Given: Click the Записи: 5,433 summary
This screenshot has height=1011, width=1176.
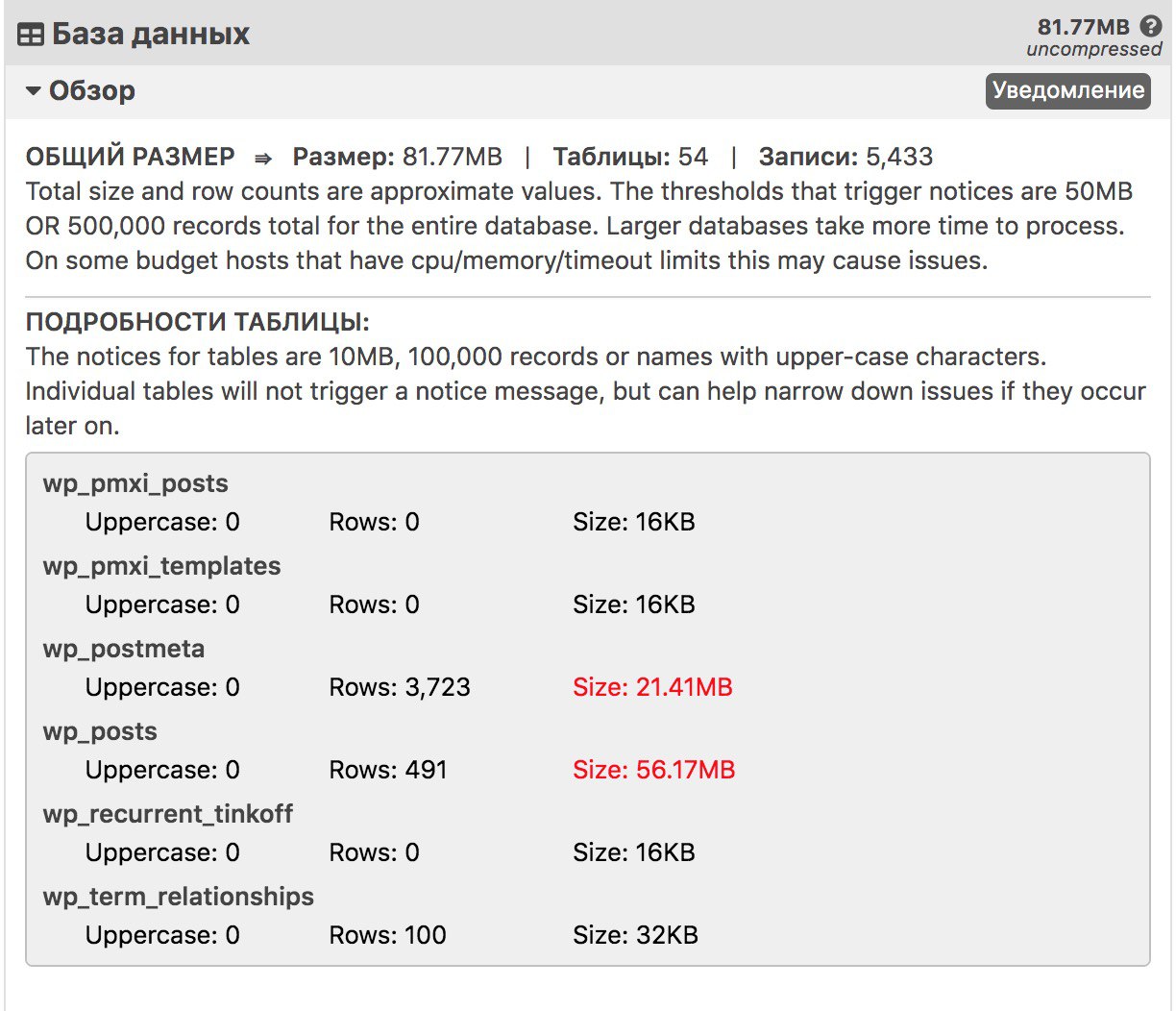Looking at the screenshot, I should [845, 157].
